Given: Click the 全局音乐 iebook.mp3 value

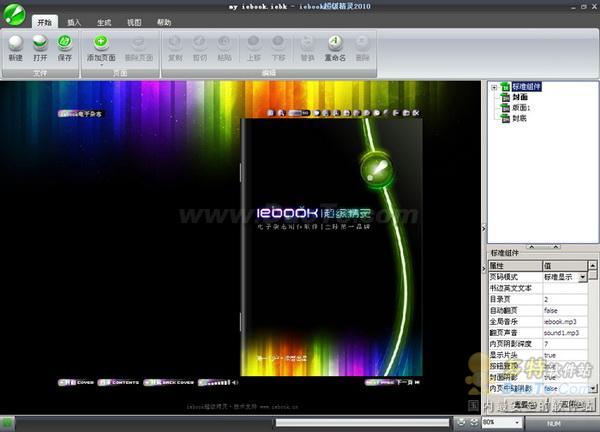Looking at the screenshot, I should (x=565, y=321).
